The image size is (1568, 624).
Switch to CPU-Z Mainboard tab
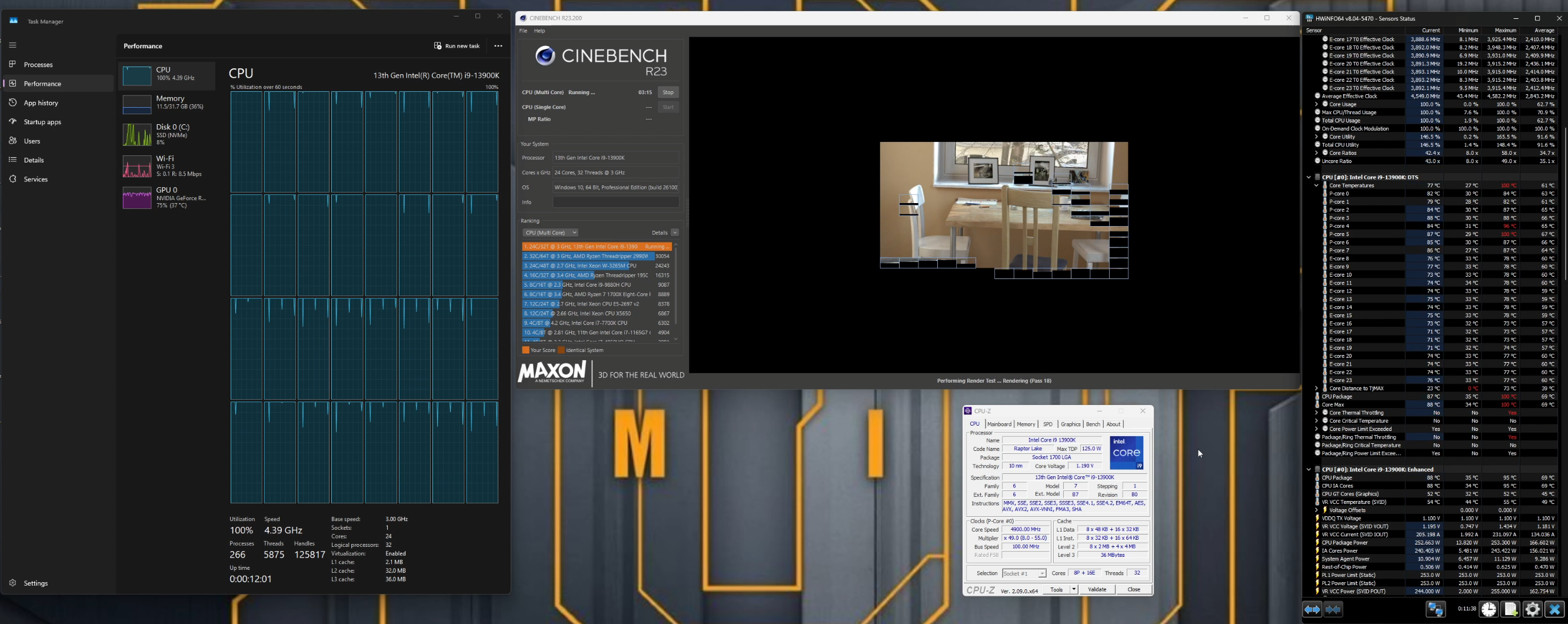click(999, 424)
